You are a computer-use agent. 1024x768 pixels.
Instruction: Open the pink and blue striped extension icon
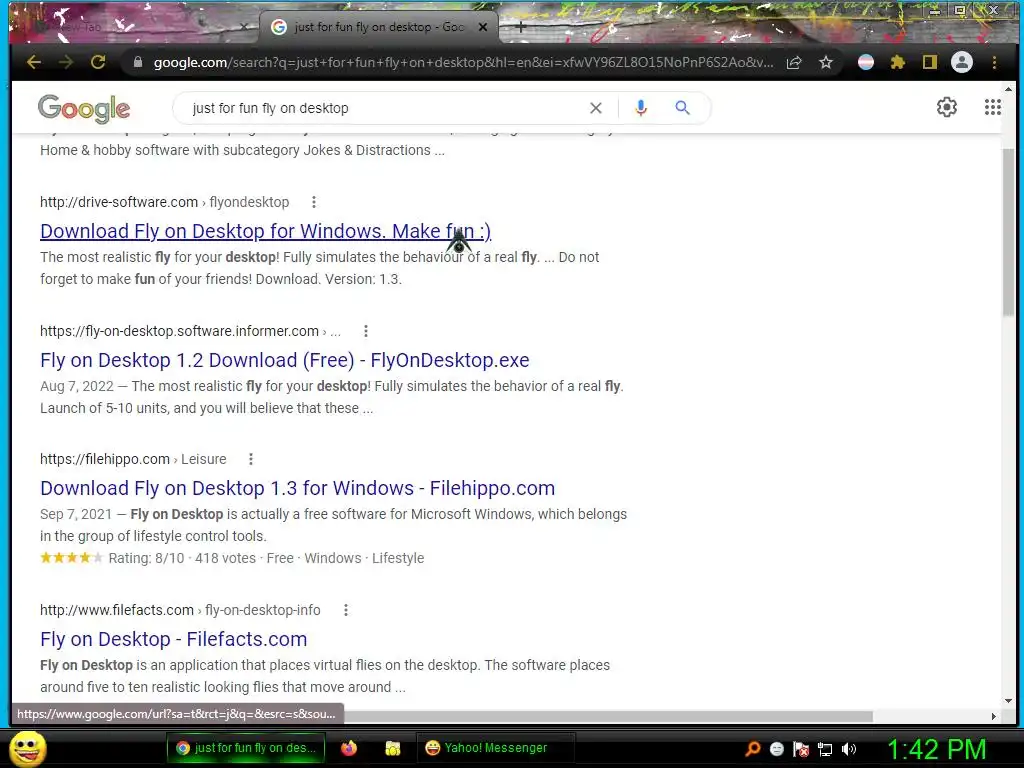(x=866, y=62)
